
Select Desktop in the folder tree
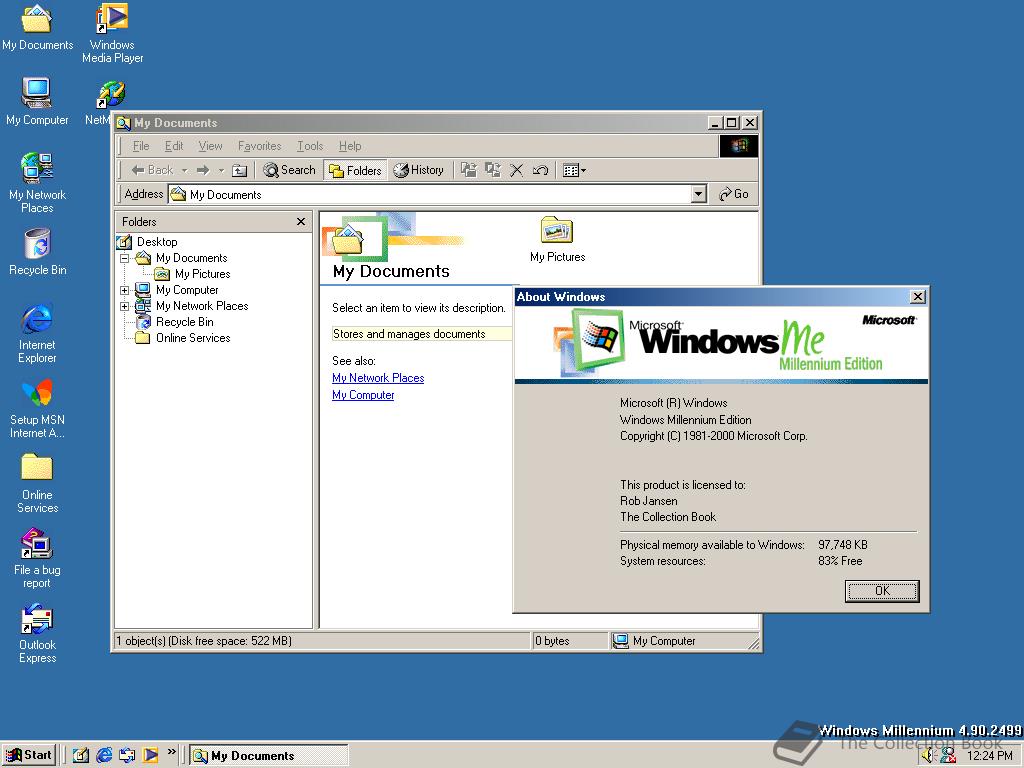point(157,242)
